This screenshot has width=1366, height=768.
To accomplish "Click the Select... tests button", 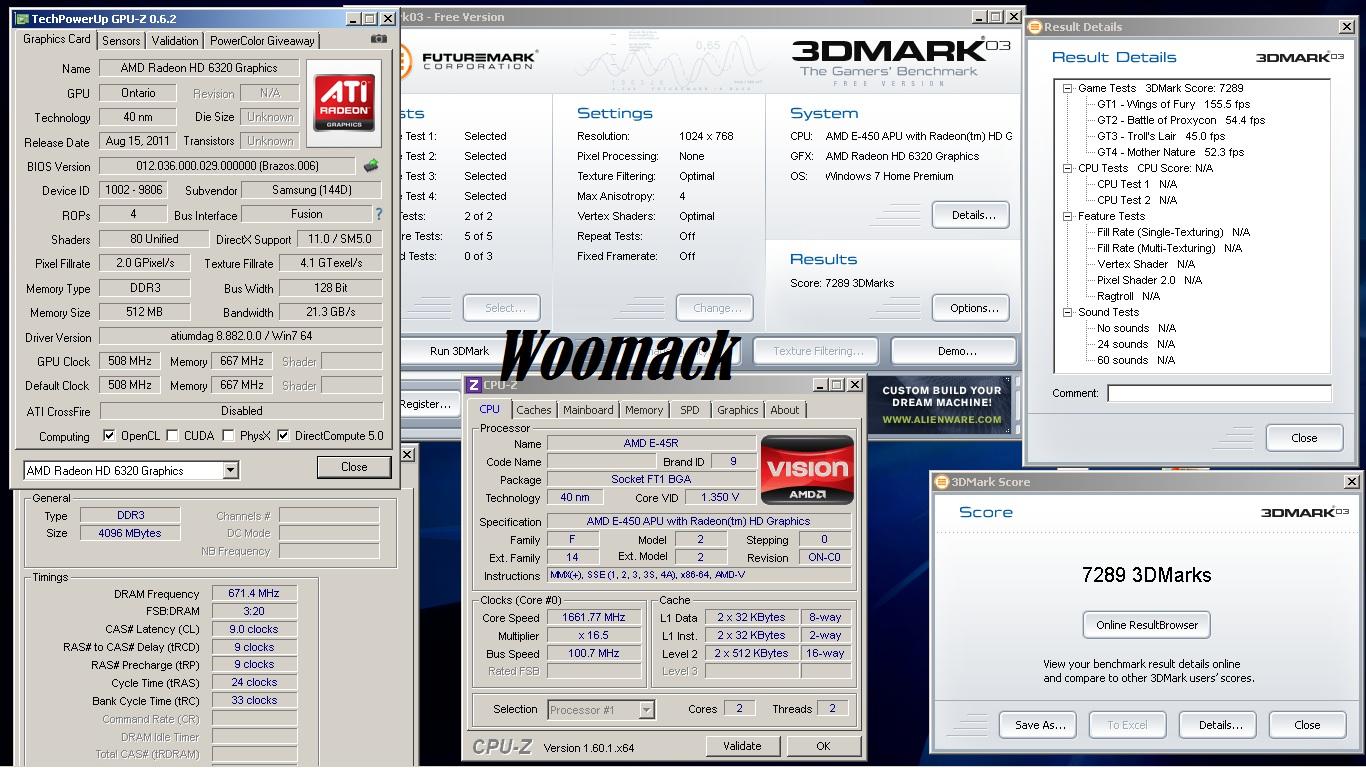I will [x=502, y=308].
